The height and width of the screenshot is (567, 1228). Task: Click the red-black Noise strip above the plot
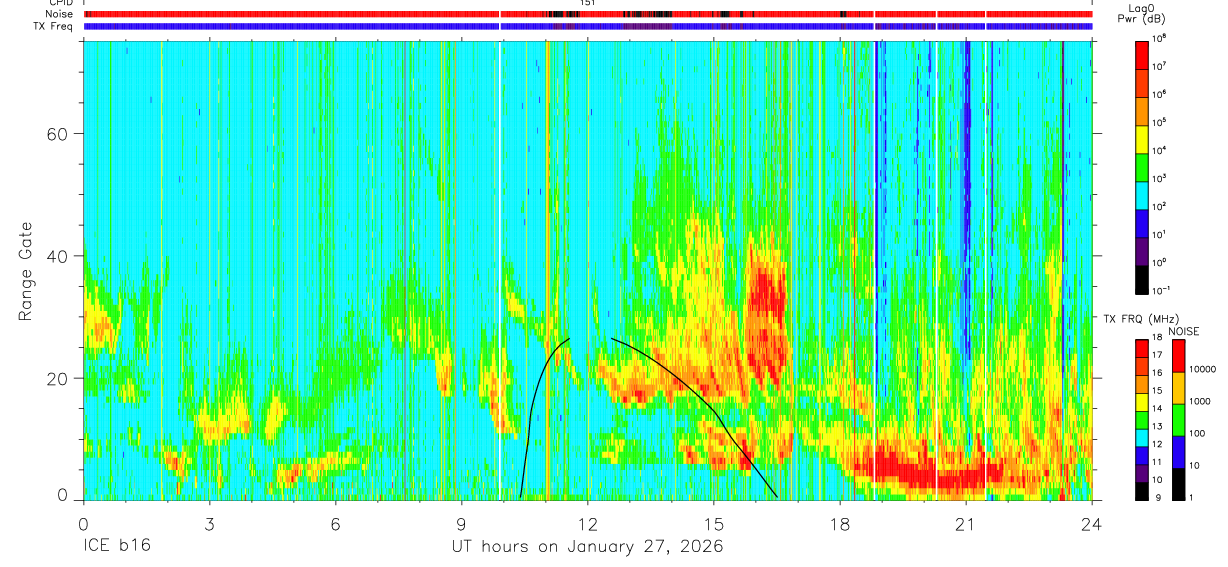point(588,14)
